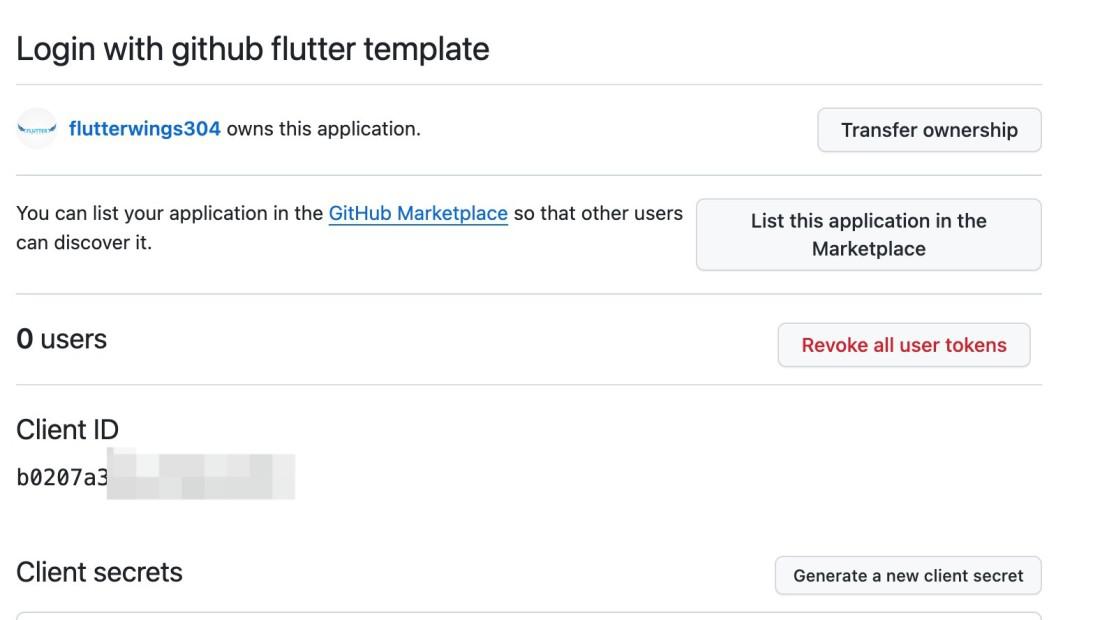This screenshot has height=620, width=1100.
Task: Generate a new client secret
Action: (908, 575)
